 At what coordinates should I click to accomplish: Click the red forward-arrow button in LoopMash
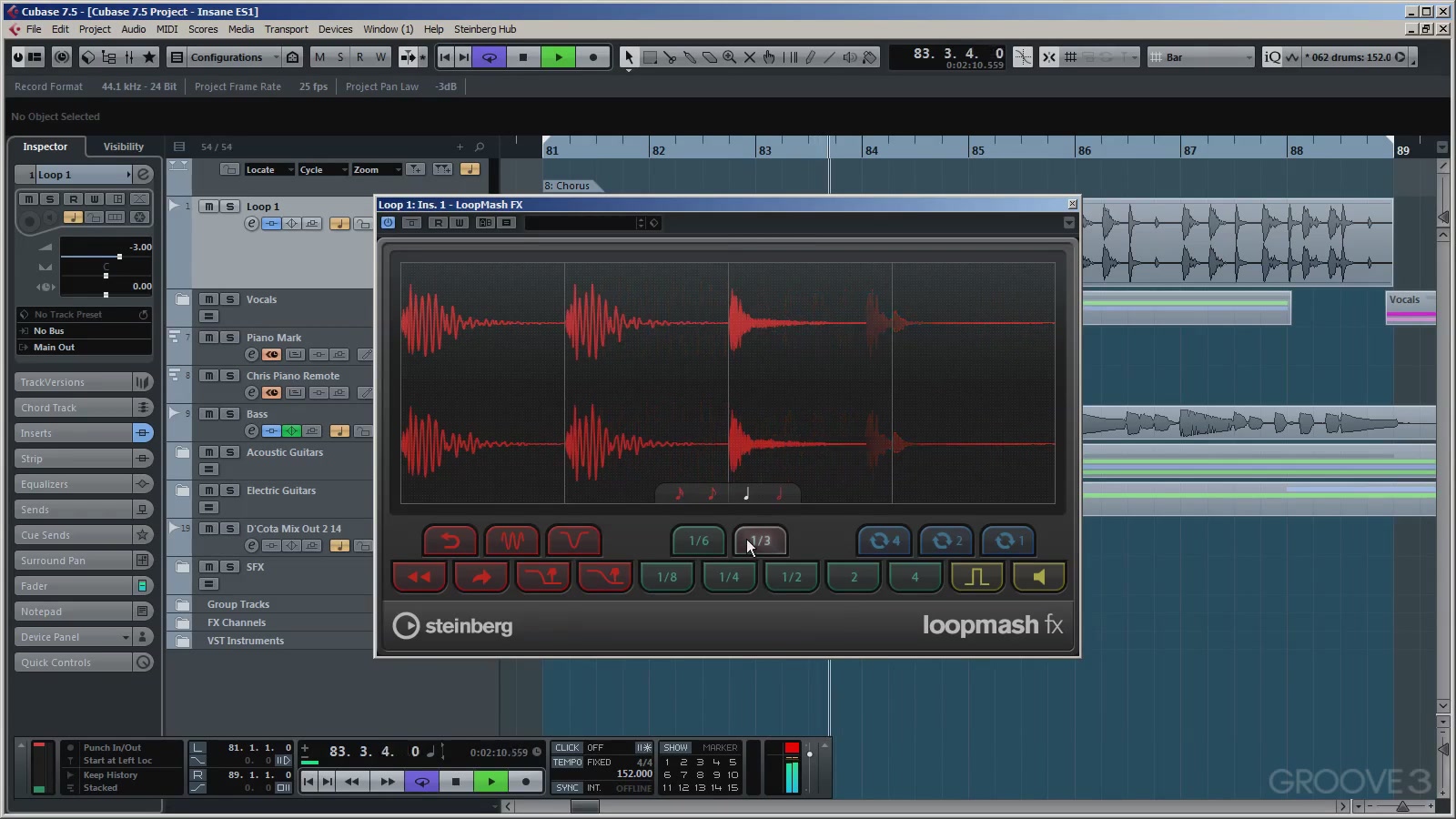click(481, 577)
